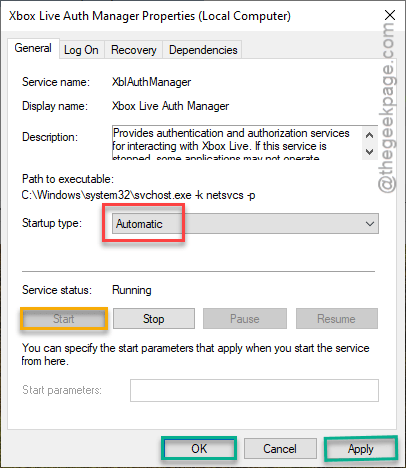Click the Start service button
The width and height of the screenshot is (406, 468).
coord(64,319)
